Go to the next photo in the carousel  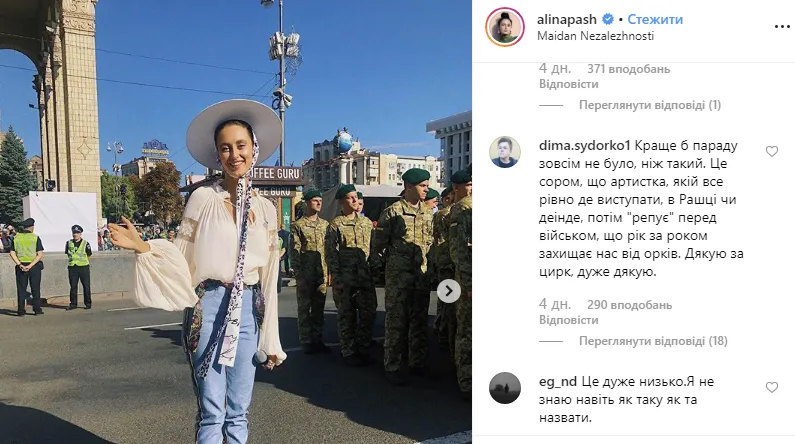click(449, 291)
